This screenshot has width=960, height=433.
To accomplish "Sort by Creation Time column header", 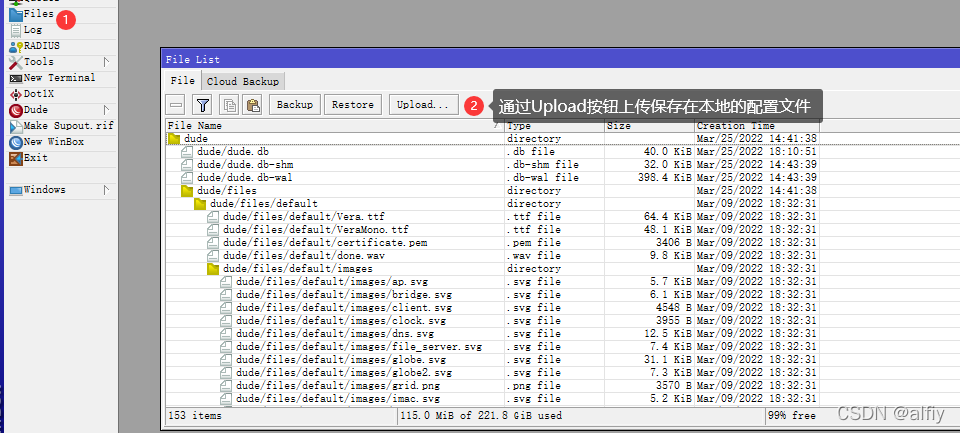I will (x=756, y=126).
